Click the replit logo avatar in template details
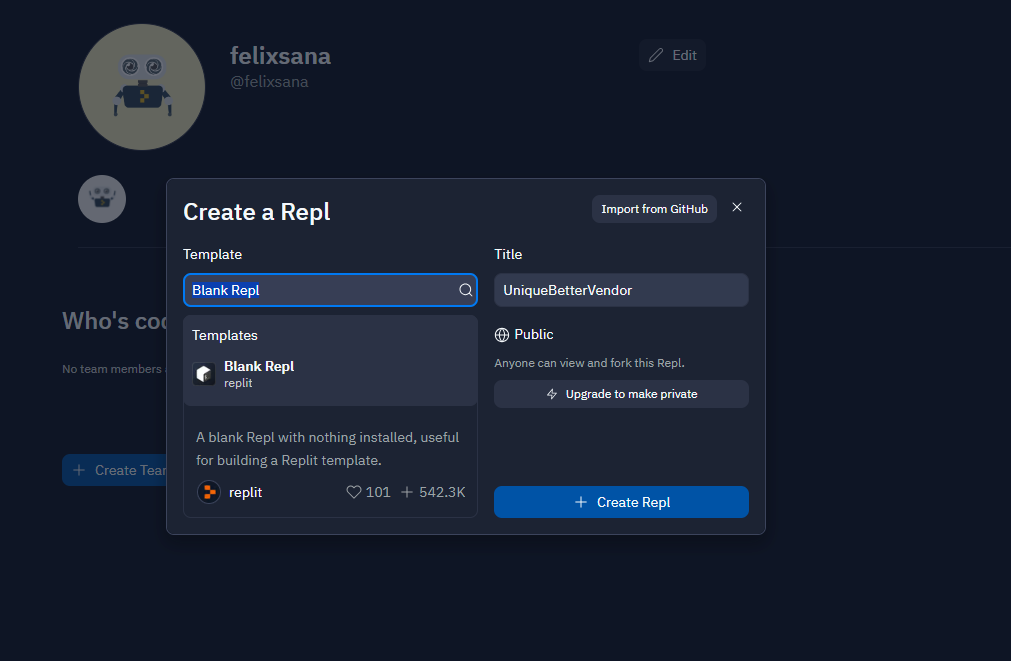This screenshot has height=661, width=1011. pyautogui.click(x=209, y=492)
